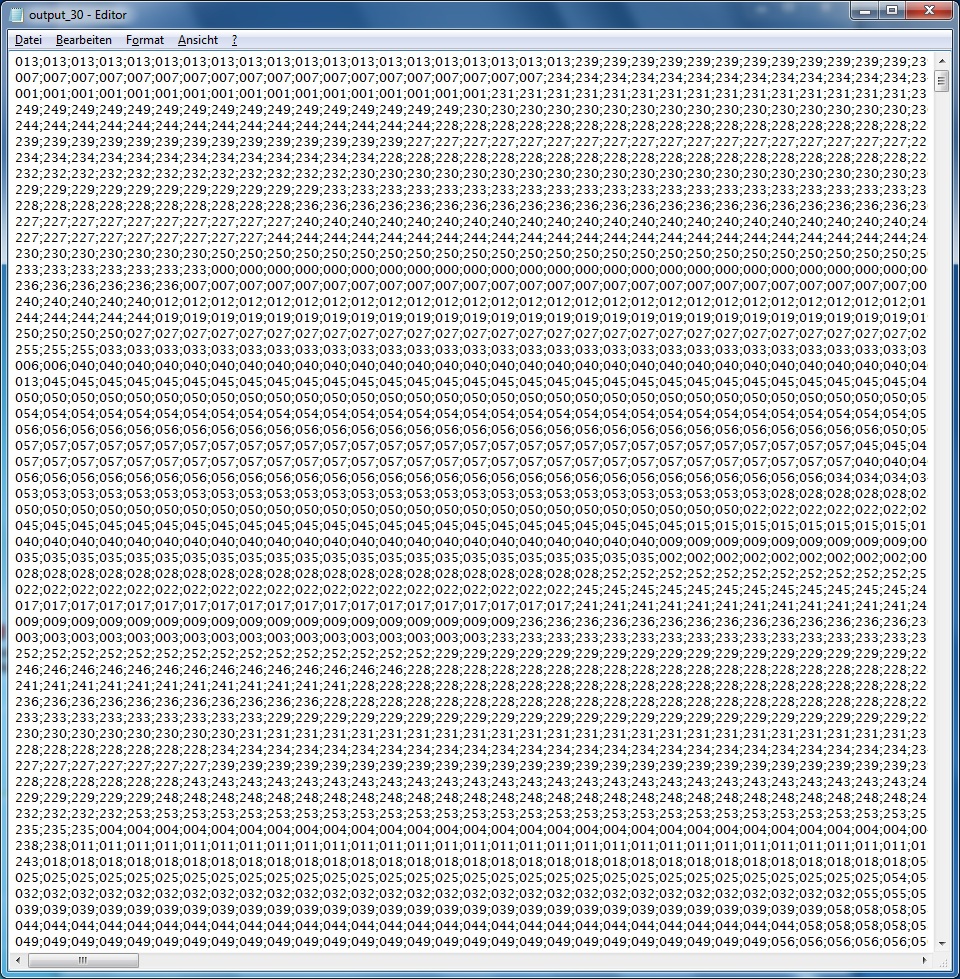Click the line starting with 238;238;011
The width and height of the screenshot is (960, 979).
pos(471,845)
